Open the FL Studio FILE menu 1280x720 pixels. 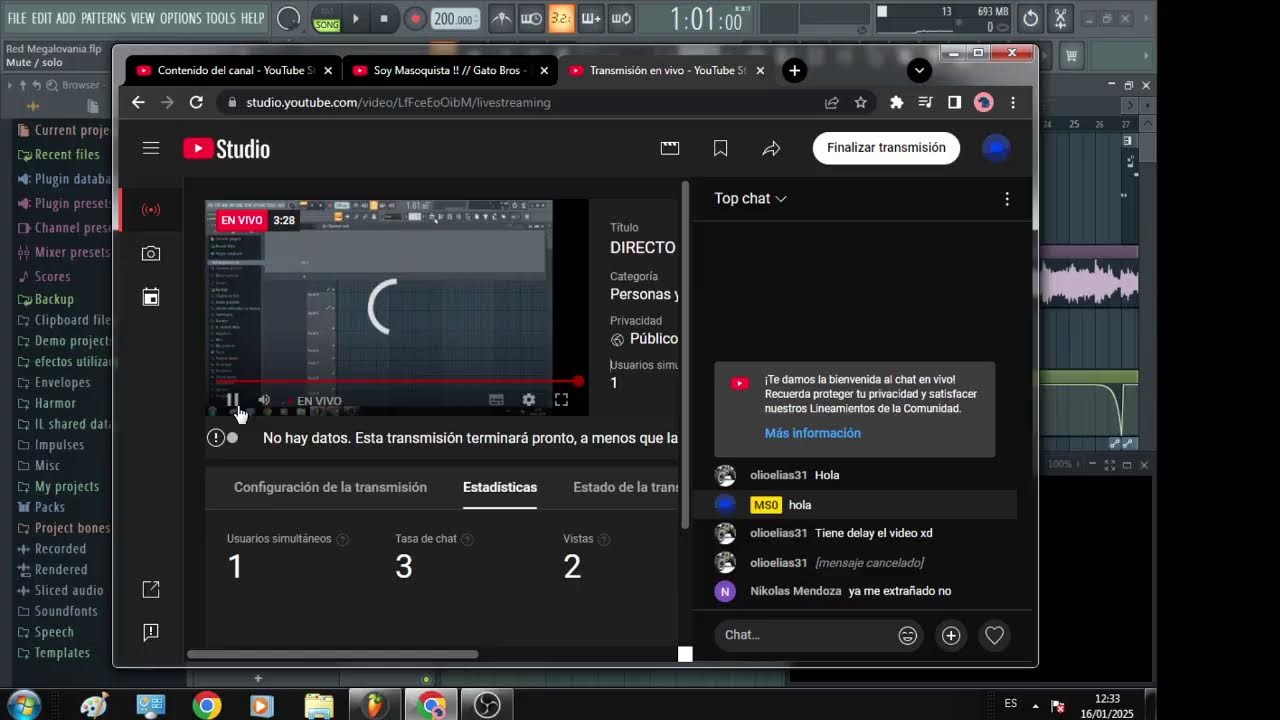click(17, 18)
